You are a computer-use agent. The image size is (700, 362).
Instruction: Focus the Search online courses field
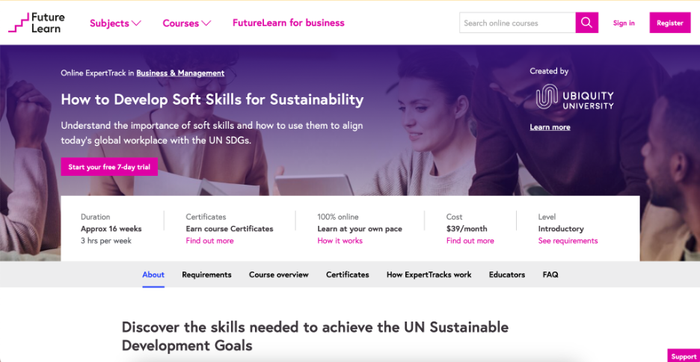click(x=517, y=23)
